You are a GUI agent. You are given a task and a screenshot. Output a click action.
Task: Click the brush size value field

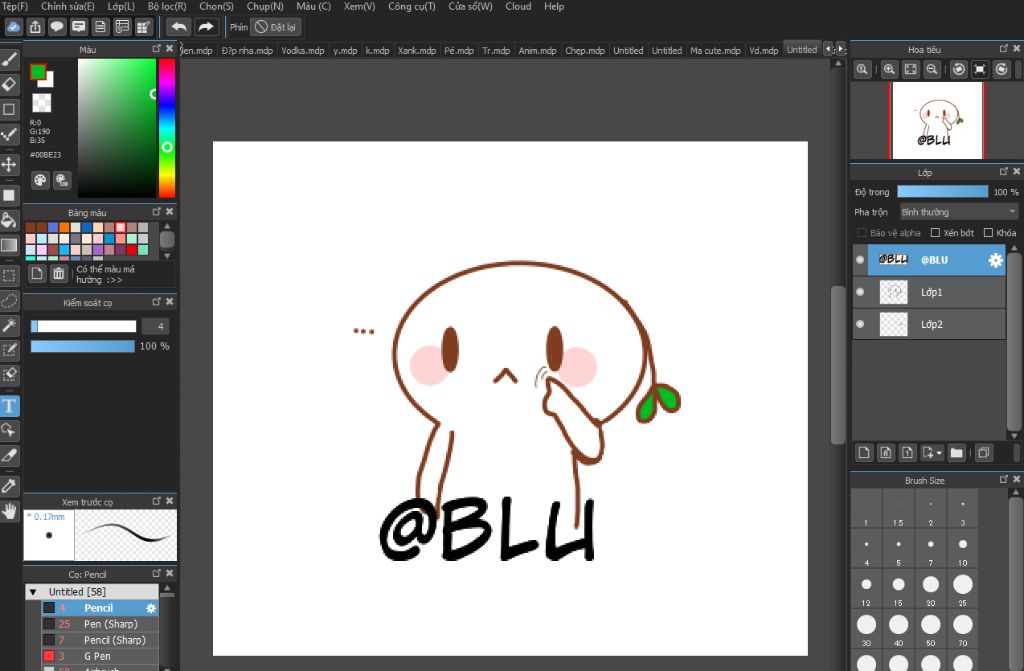[155, 326]
